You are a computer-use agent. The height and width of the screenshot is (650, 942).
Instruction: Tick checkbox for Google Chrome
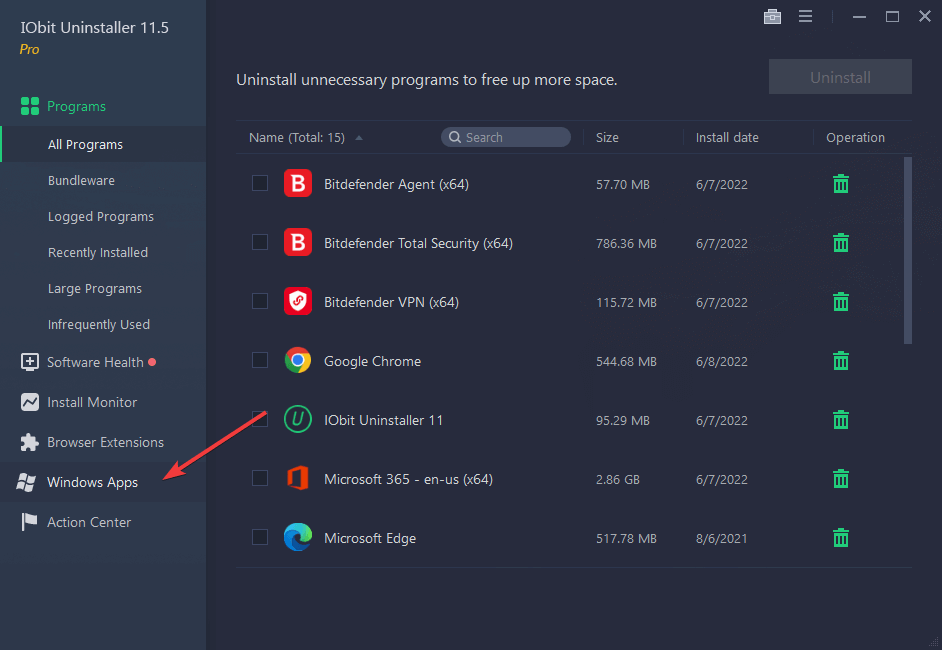coord(260,360)
